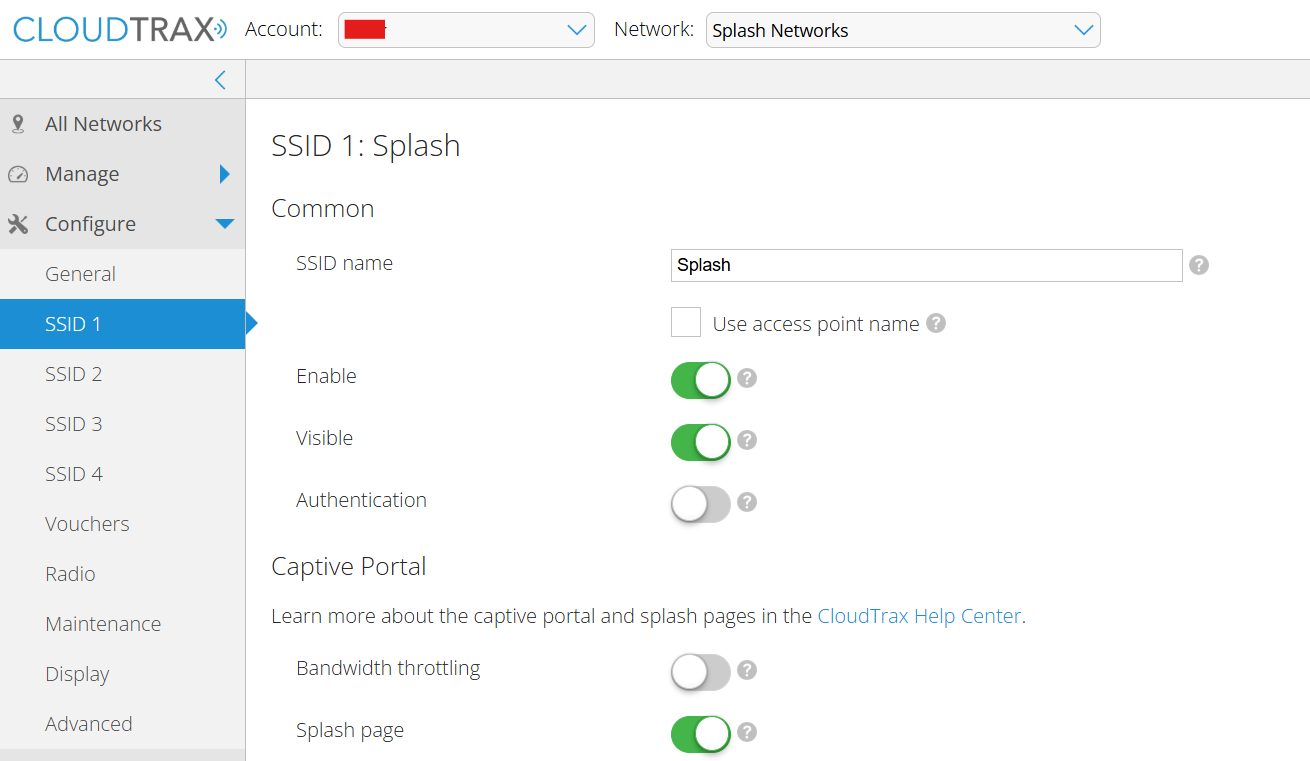1310x761 pixels.
Task: Open the Network dropdown showing Splash Networks
Action: click(902, 30)
